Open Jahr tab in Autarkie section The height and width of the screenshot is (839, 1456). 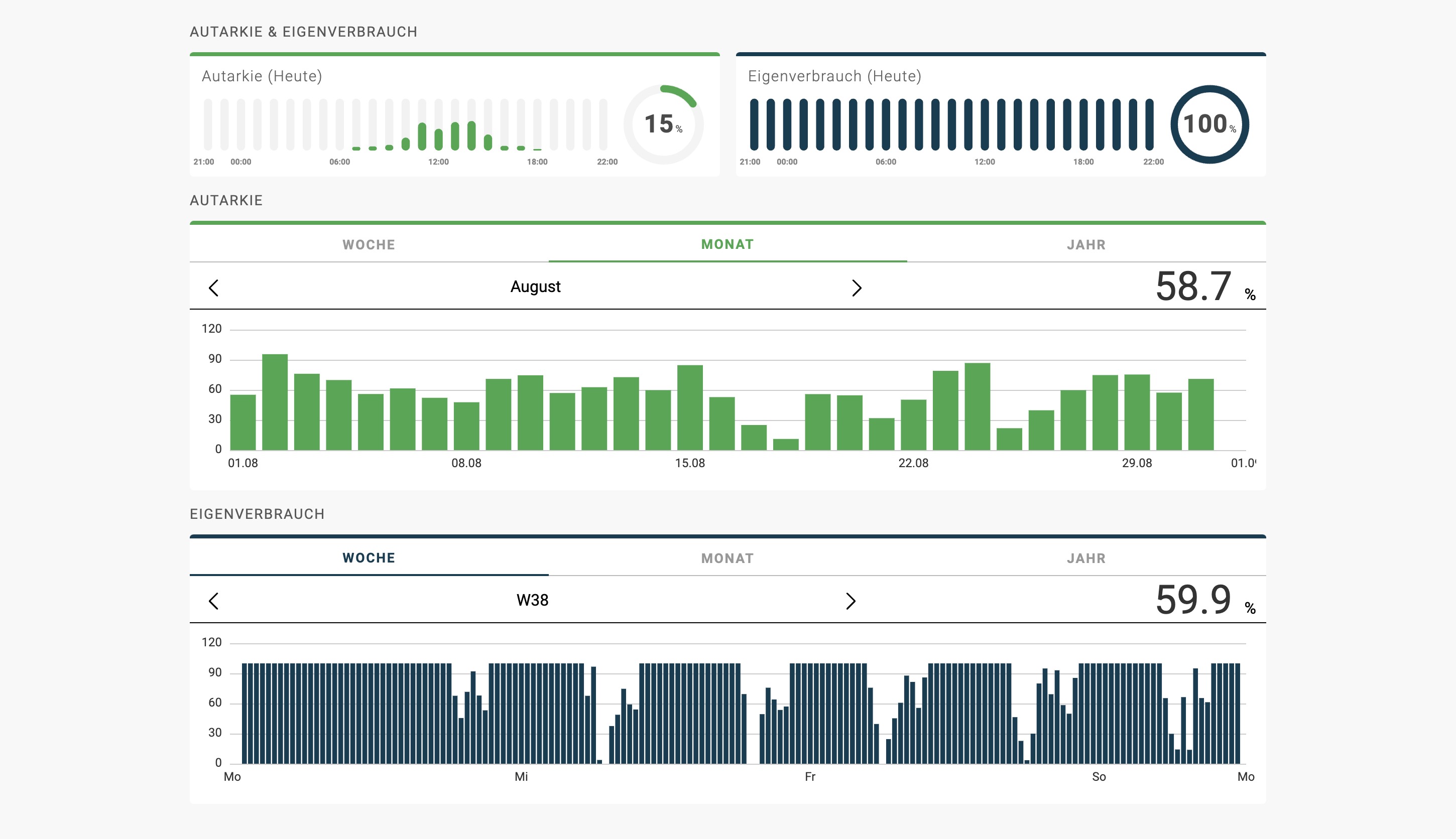click(1086, 245)
